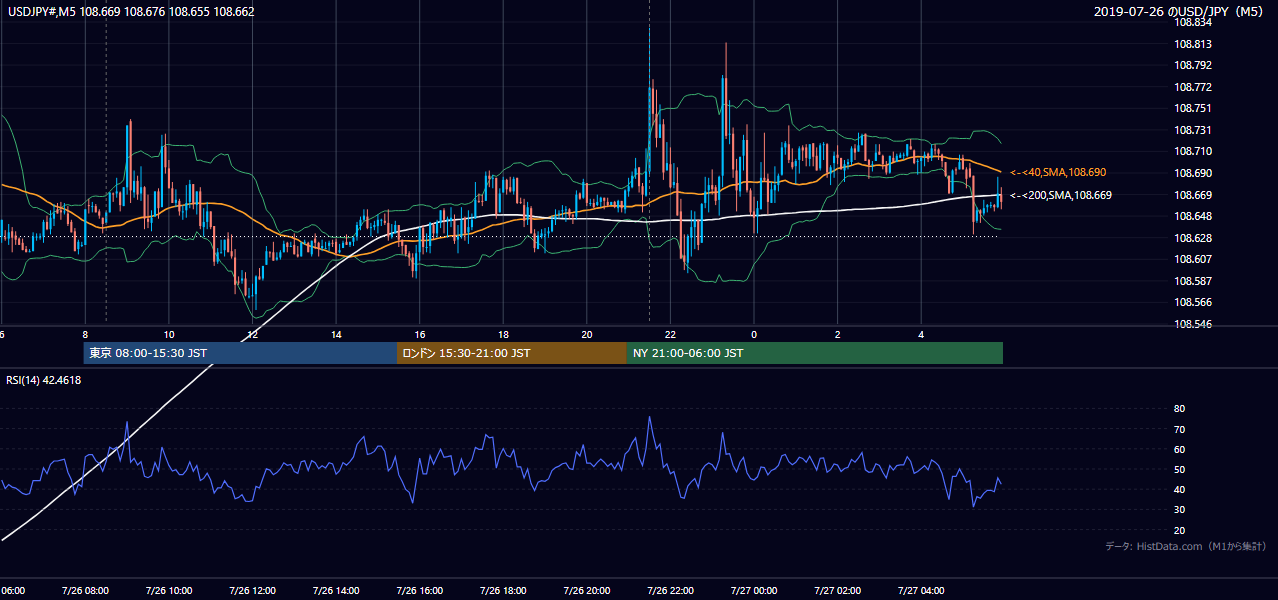The image size is (1278, 600).
Task: Click the date axis label 7/27 00:00
Action: 754,591
